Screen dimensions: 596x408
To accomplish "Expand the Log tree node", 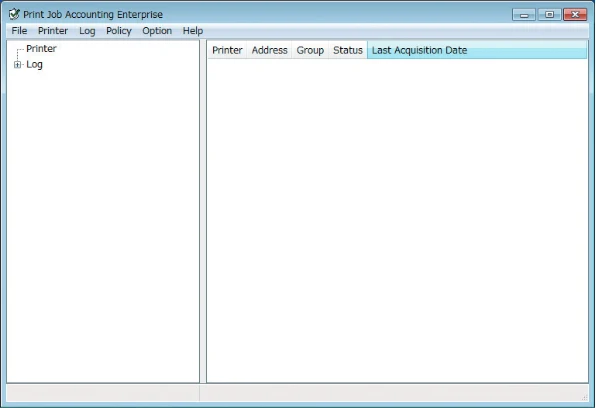I will coord(17,65).
